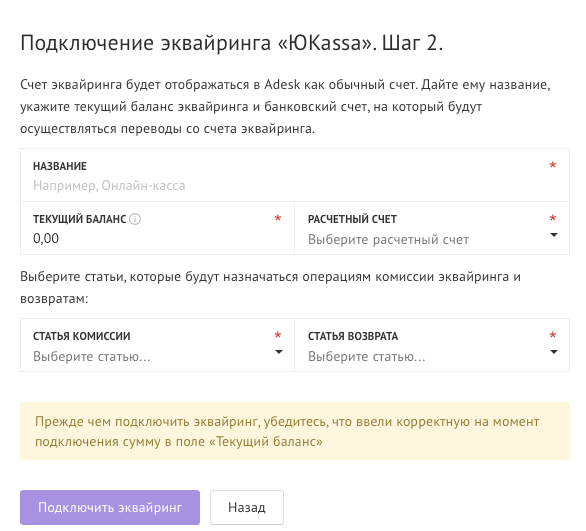This screenshot has width=586, height=531.
Task: Choose 'Выберите статью…' under Статья возврата
Action: [367, 356]
